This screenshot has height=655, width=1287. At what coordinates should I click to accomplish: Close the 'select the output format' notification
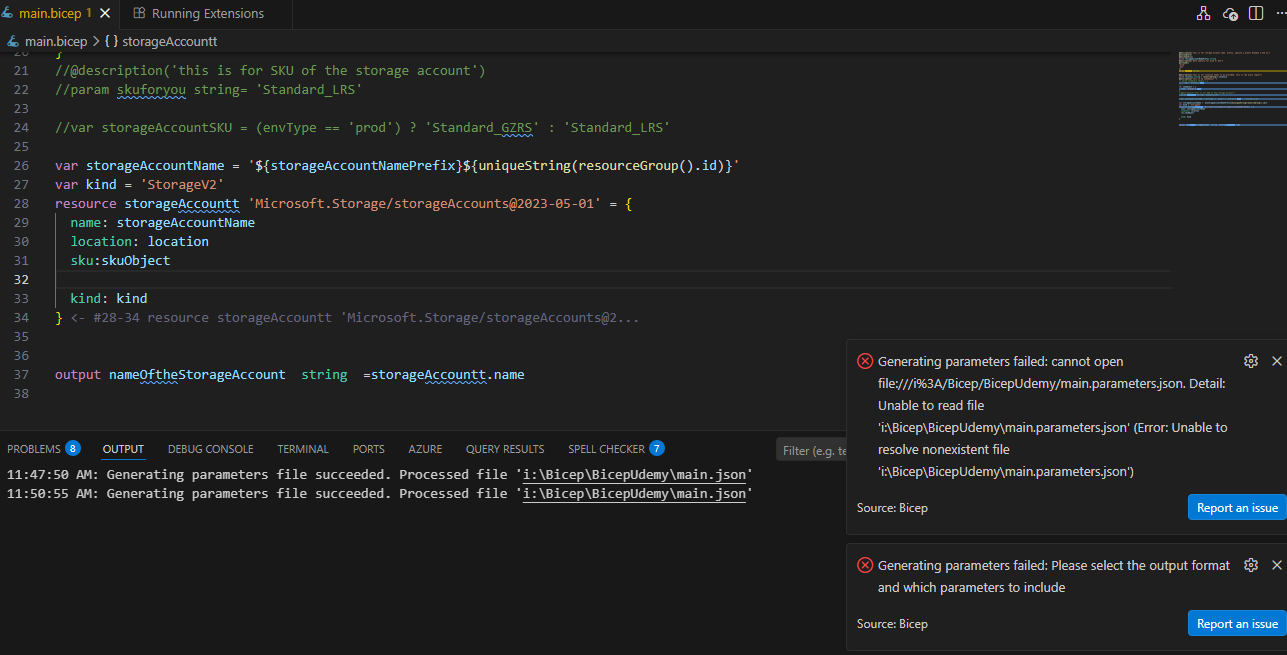[x=1276, y=565]
